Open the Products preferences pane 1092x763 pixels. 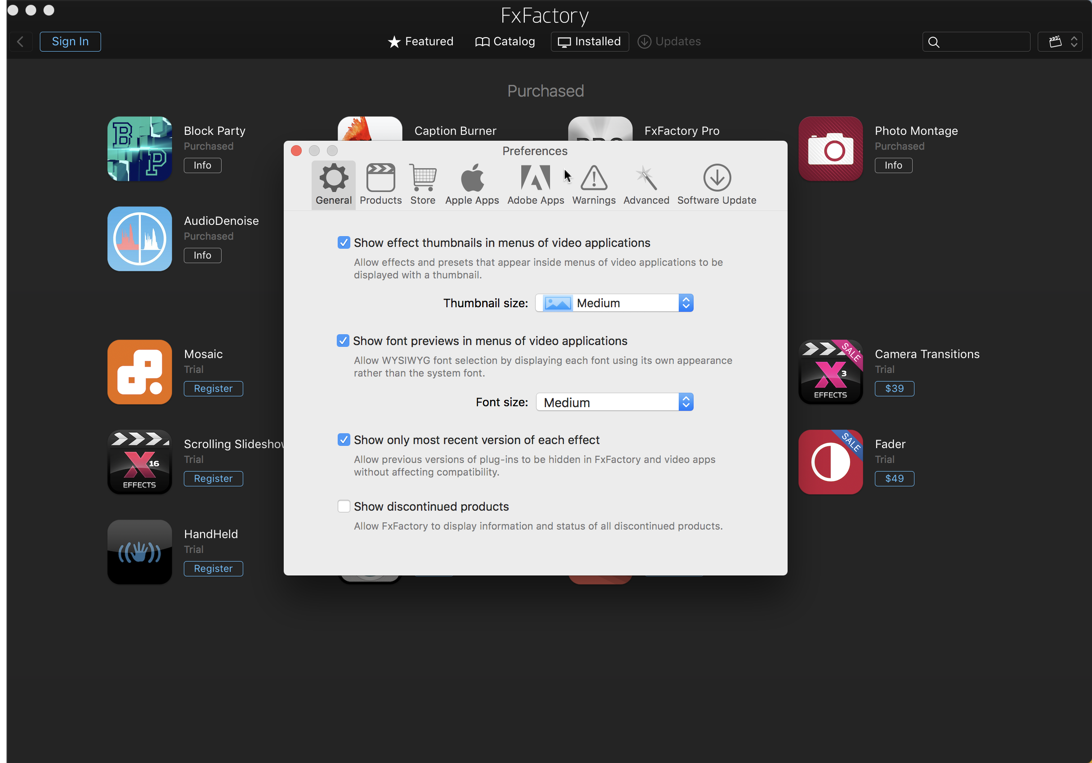[x=380, y=185]
